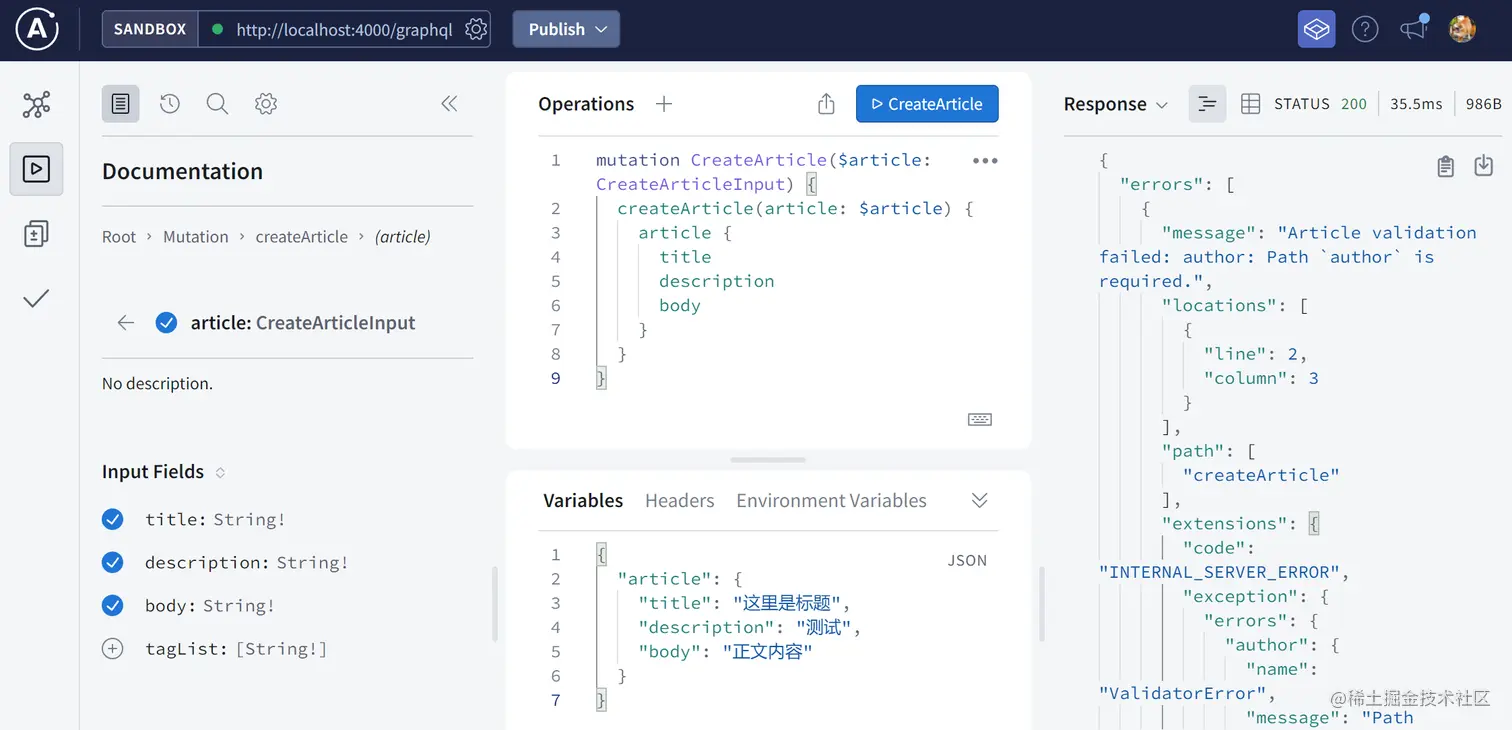Open the Explorer play sidebar icon
This screenshot has height=730, width=1512.
coord(37,169)
